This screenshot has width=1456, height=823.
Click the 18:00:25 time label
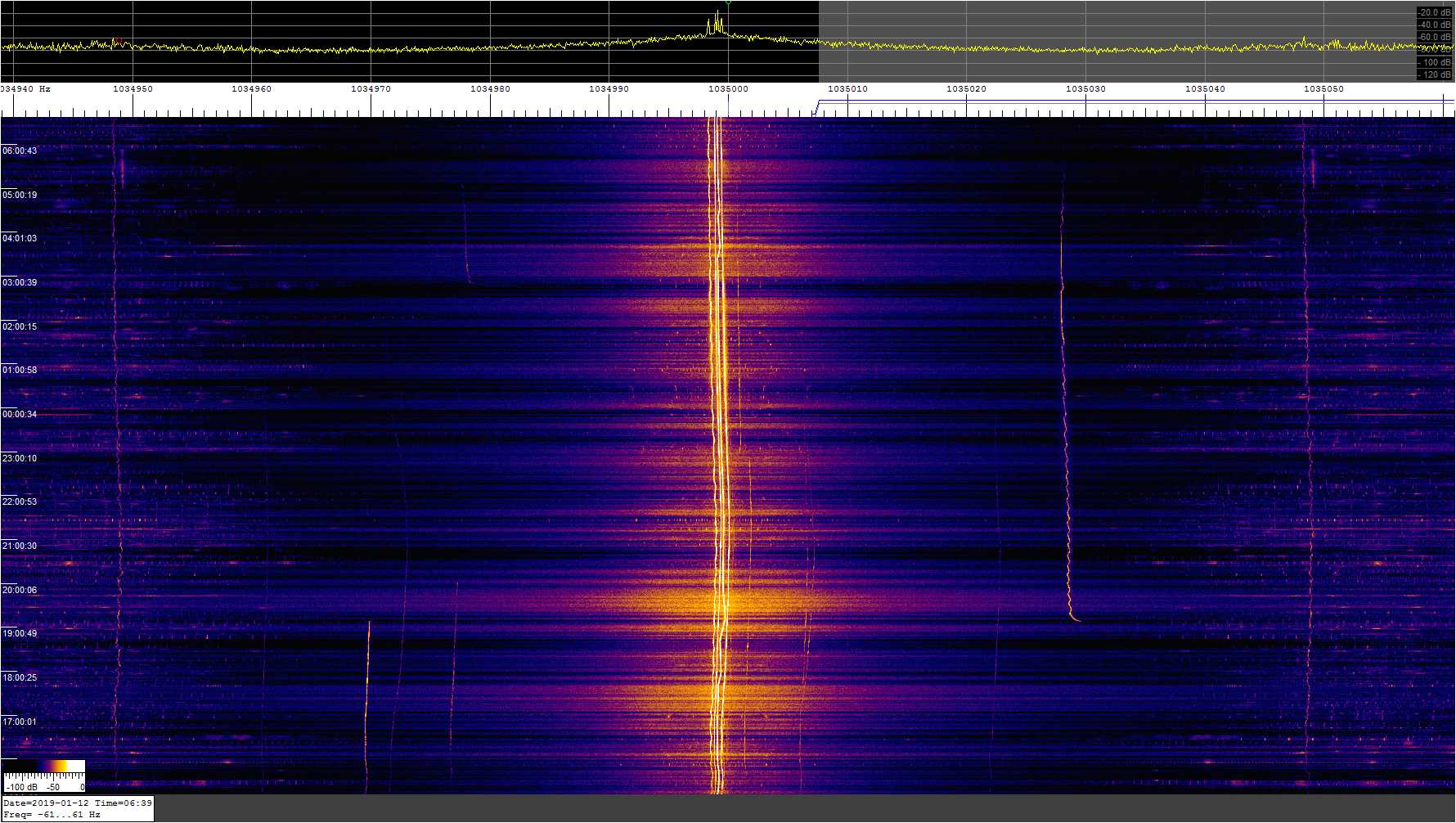[x=20, y=677]
